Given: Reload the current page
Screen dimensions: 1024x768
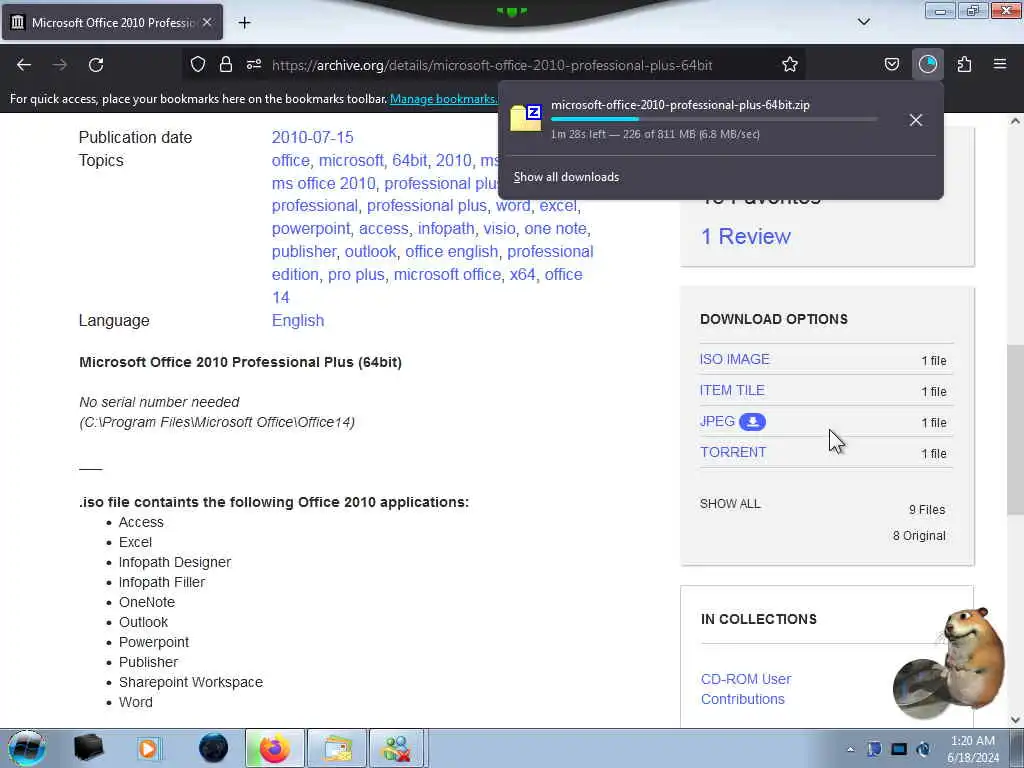Looking at the screenshot, I should (96, 65).
